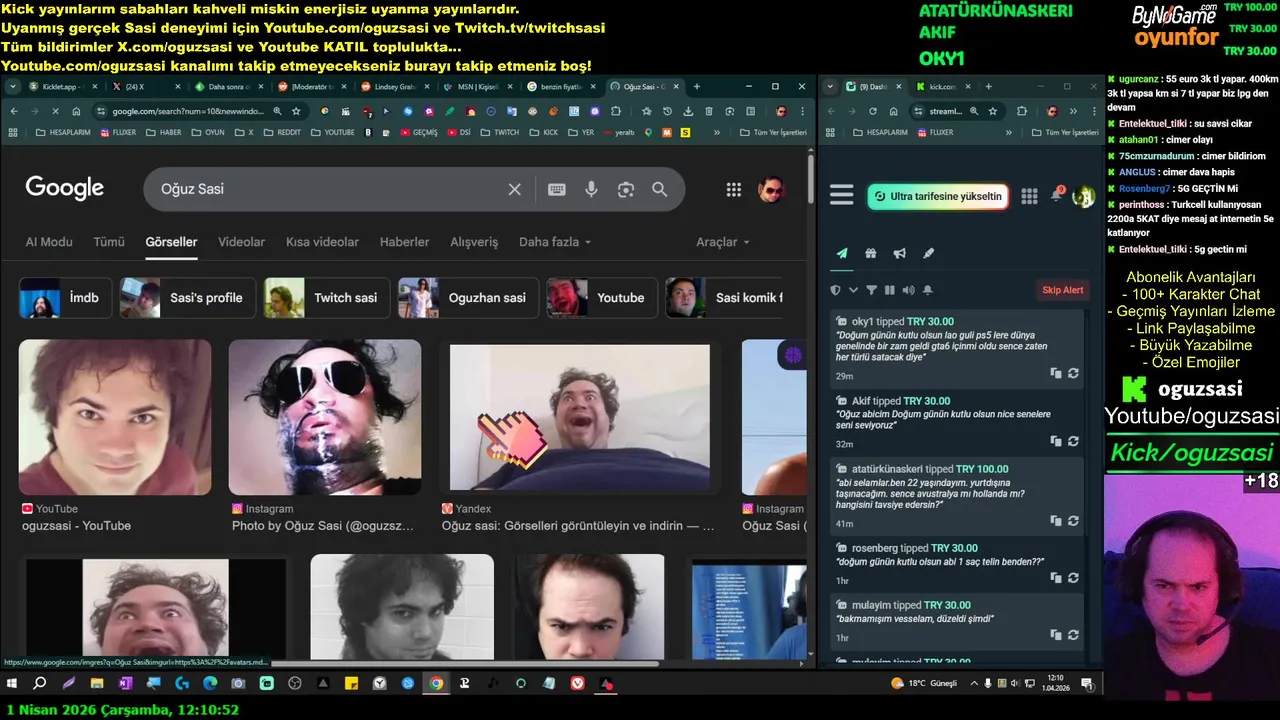Viewport: 1280px width, 720px height.
Task: Reload the dashboard browser page
Action: click(x=873, y=111)
